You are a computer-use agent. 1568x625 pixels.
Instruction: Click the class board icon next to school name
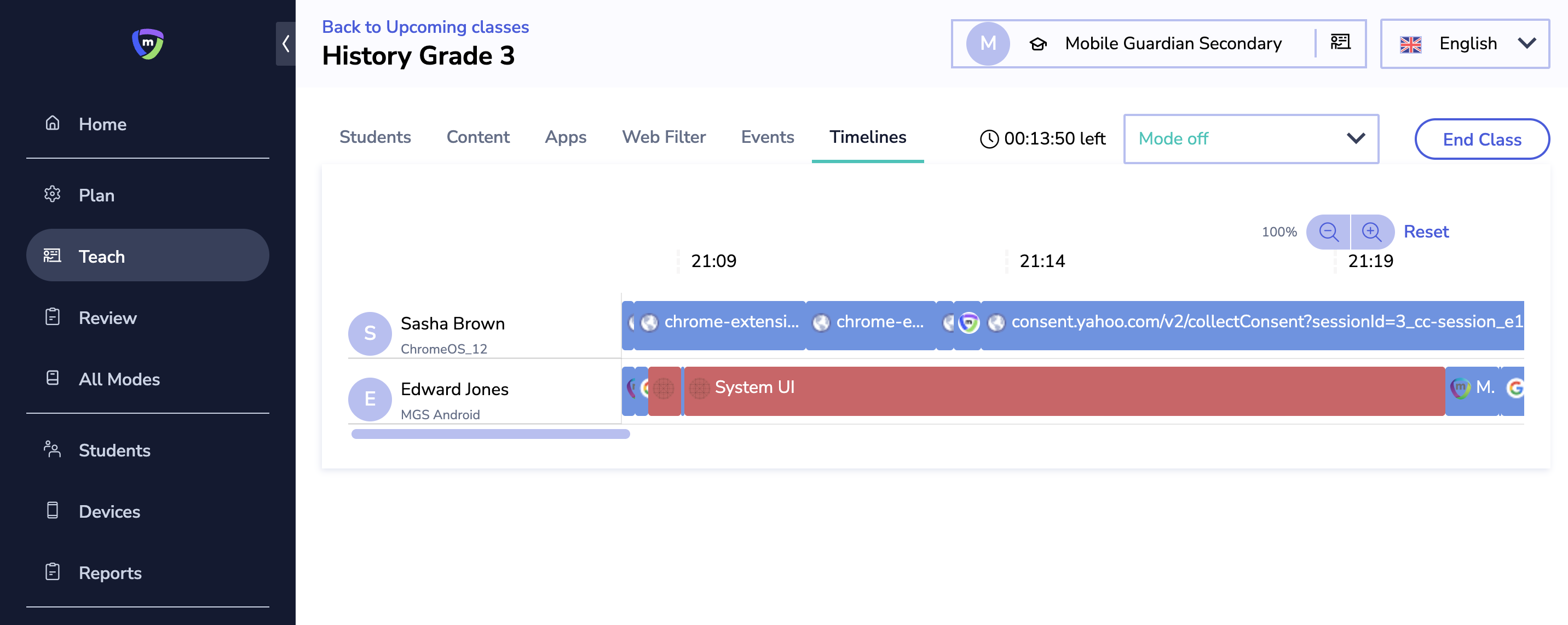click(x=1340, y=43)
